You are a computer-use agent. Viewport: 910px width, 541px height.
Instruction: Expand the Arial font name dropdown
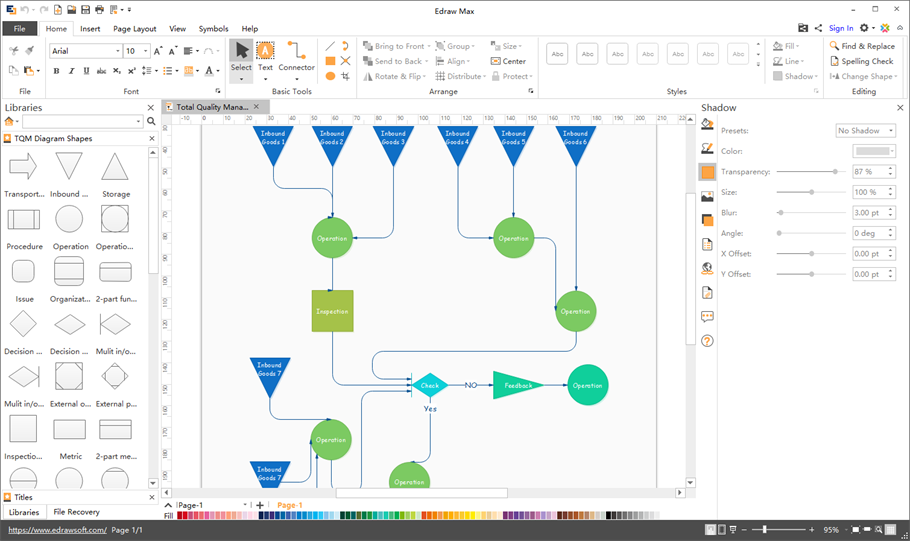coord(117,51)
